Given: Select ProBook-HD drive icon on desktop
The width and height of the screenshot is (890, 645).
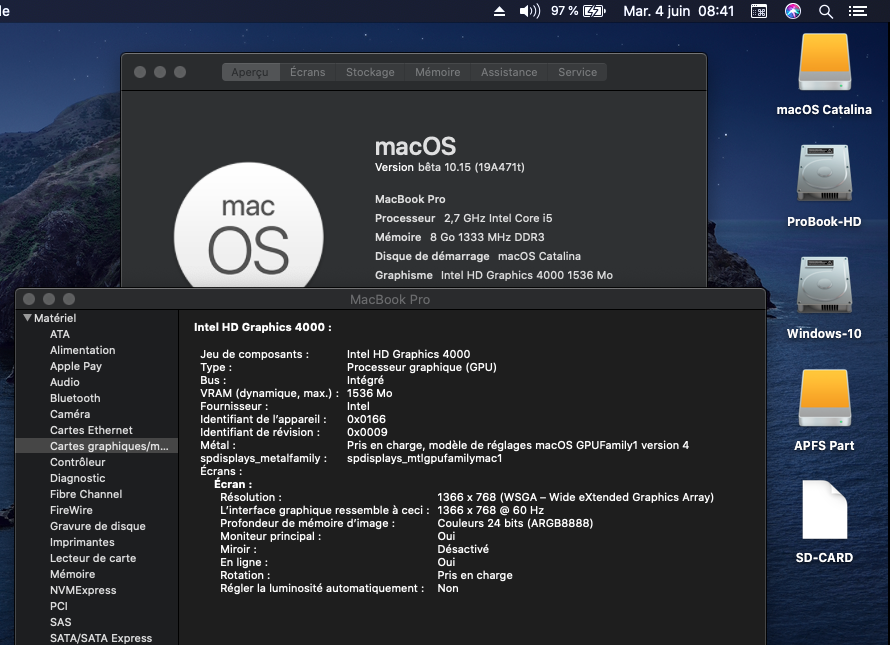Looking at the screenshot, I should tap(824, 173).
